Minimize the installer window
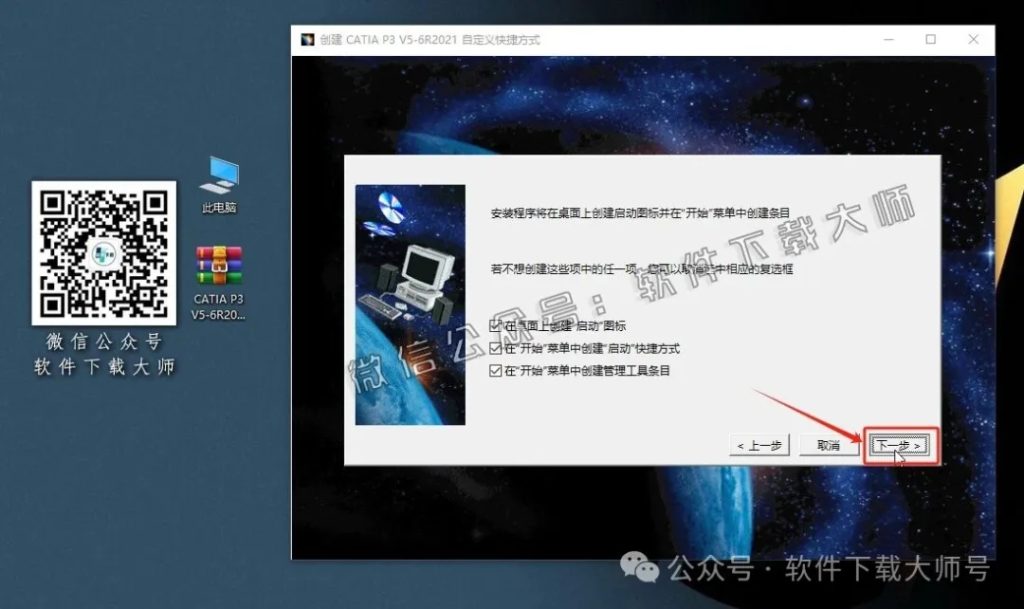 [x=888, y=39]
